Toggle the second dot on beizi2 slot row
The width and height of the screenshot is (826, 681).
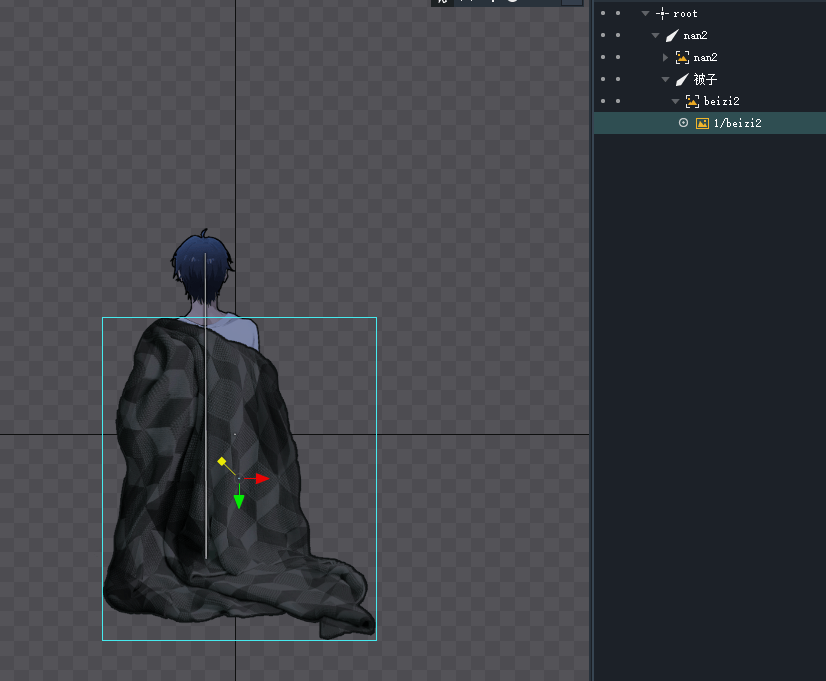point(618,101)
